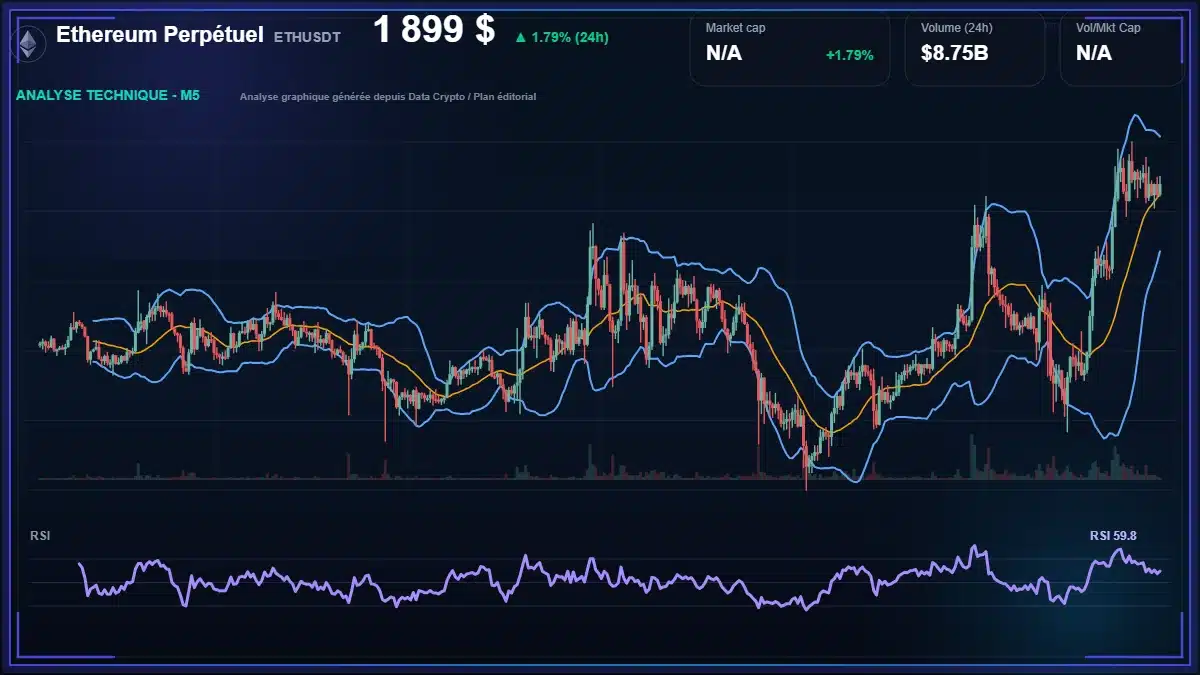Click the "Volume (24h)" label
The height and width of the screenshot is (675, 1200).
(x=957, y=28)
